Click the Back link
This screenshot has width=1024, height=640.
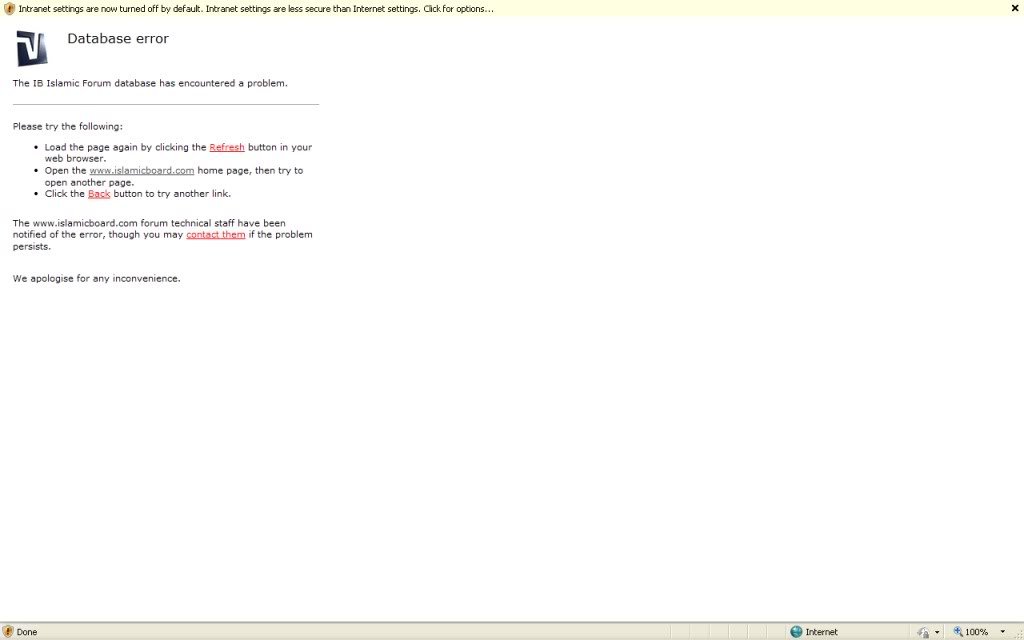(x=99, y=194)
